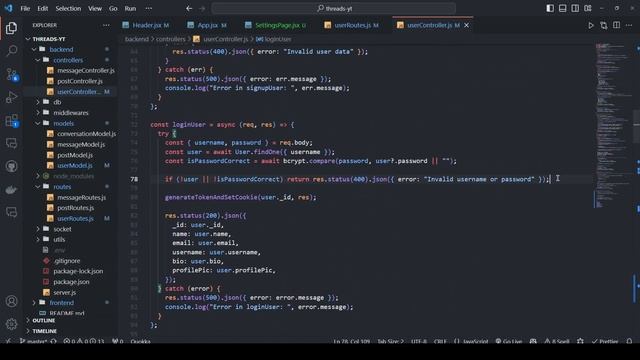The image size is (640, 360).
Task: Toggle the secondary side bar
Action: click(575, 9)
